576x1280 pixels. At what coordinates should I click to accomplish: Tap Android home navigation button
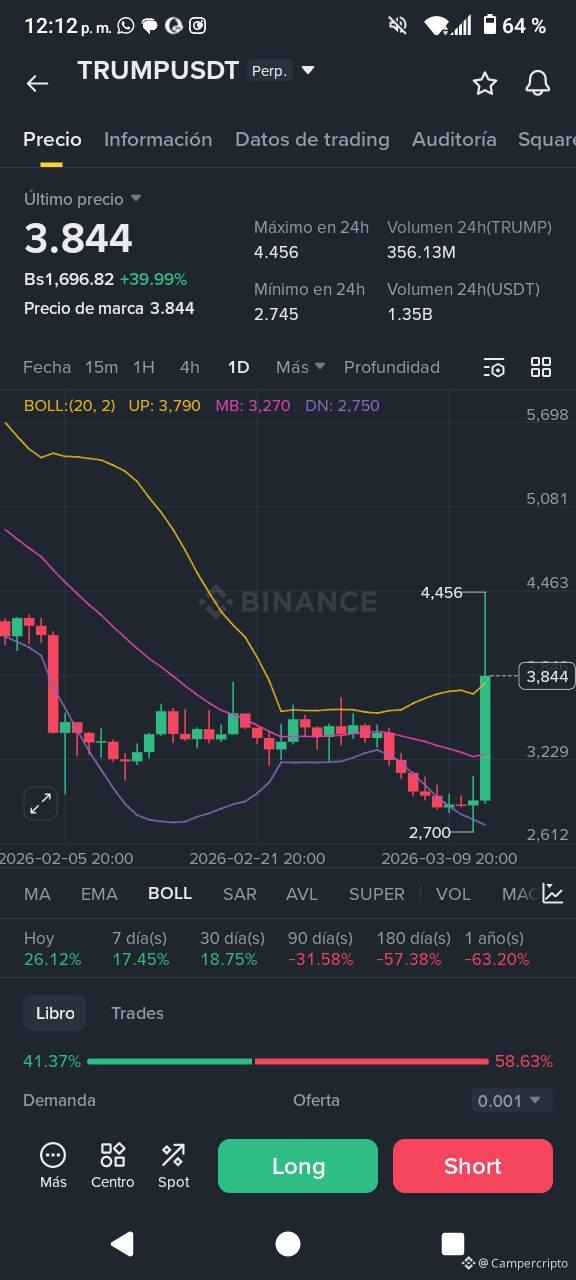pos(288,1243)
